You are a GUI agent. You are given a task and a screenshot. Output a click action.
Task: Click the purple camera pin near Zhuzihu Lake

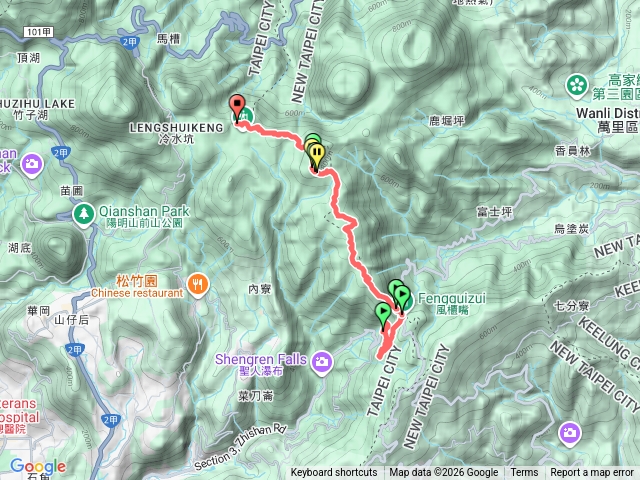coord(32,165)
